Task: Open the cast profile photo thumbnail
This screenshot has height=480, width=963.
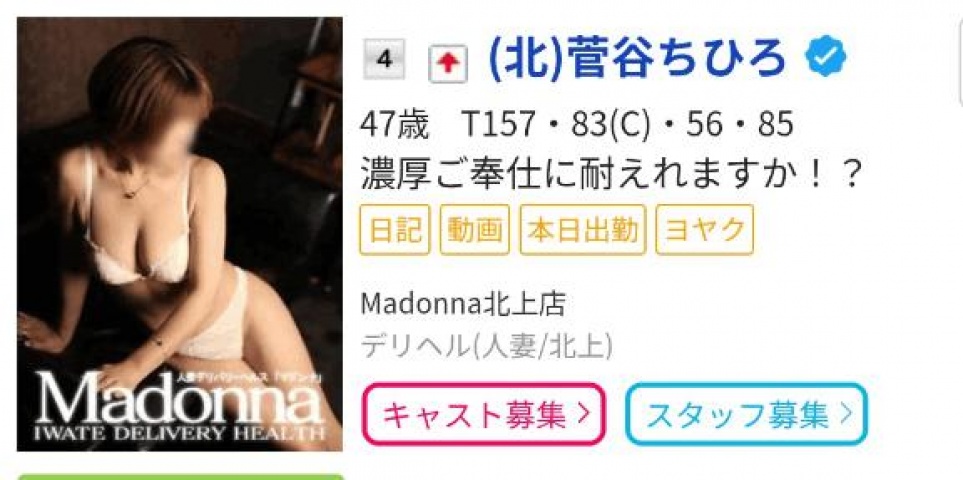Action: click(x=179, y=234)
